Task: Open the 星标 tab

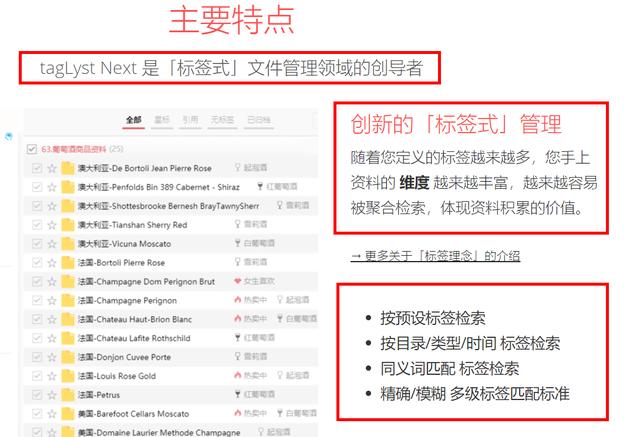Action: [161, 120]
